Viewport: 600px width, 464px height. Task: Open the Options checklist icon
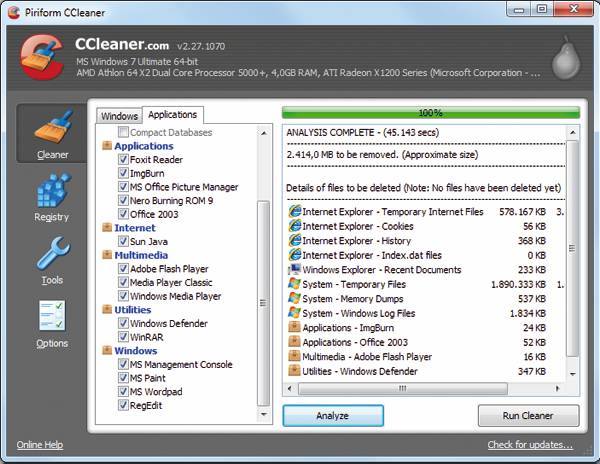[x=52, y=322]
